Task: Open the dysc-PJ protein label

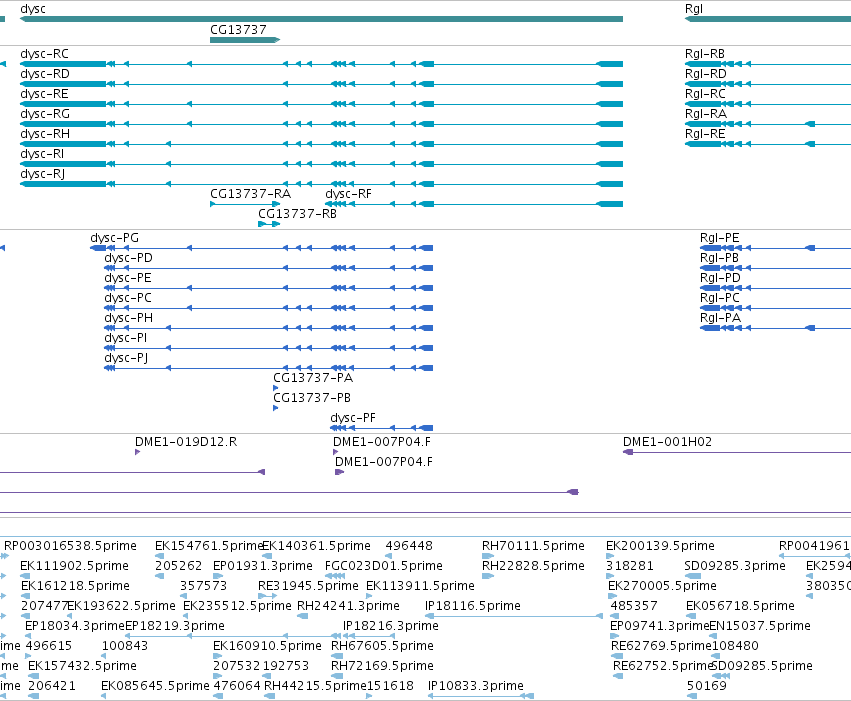Action: [x=126, y=359]
